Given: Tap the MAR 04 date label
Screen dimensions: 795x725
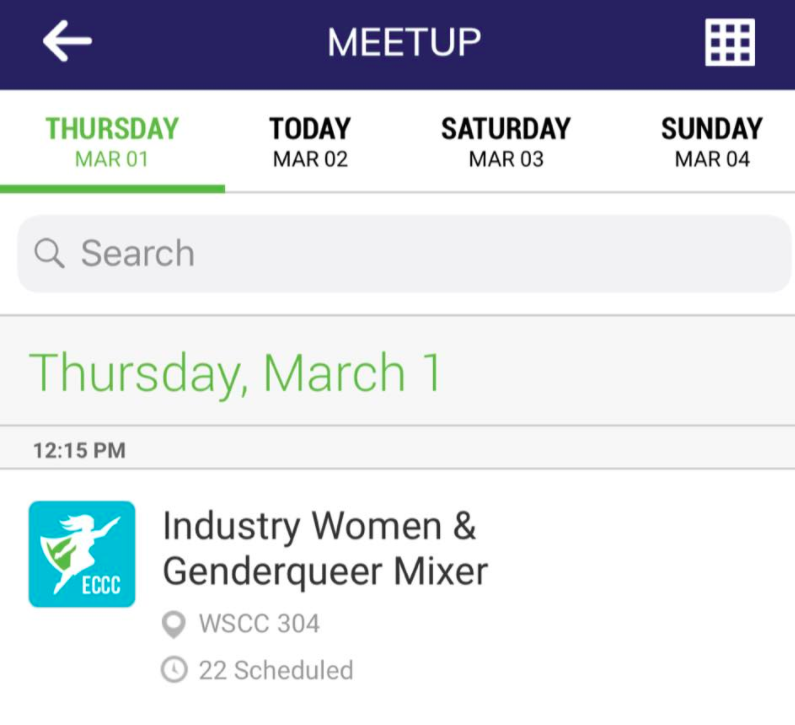Looking at the screenshot, I should pos(711,159).
